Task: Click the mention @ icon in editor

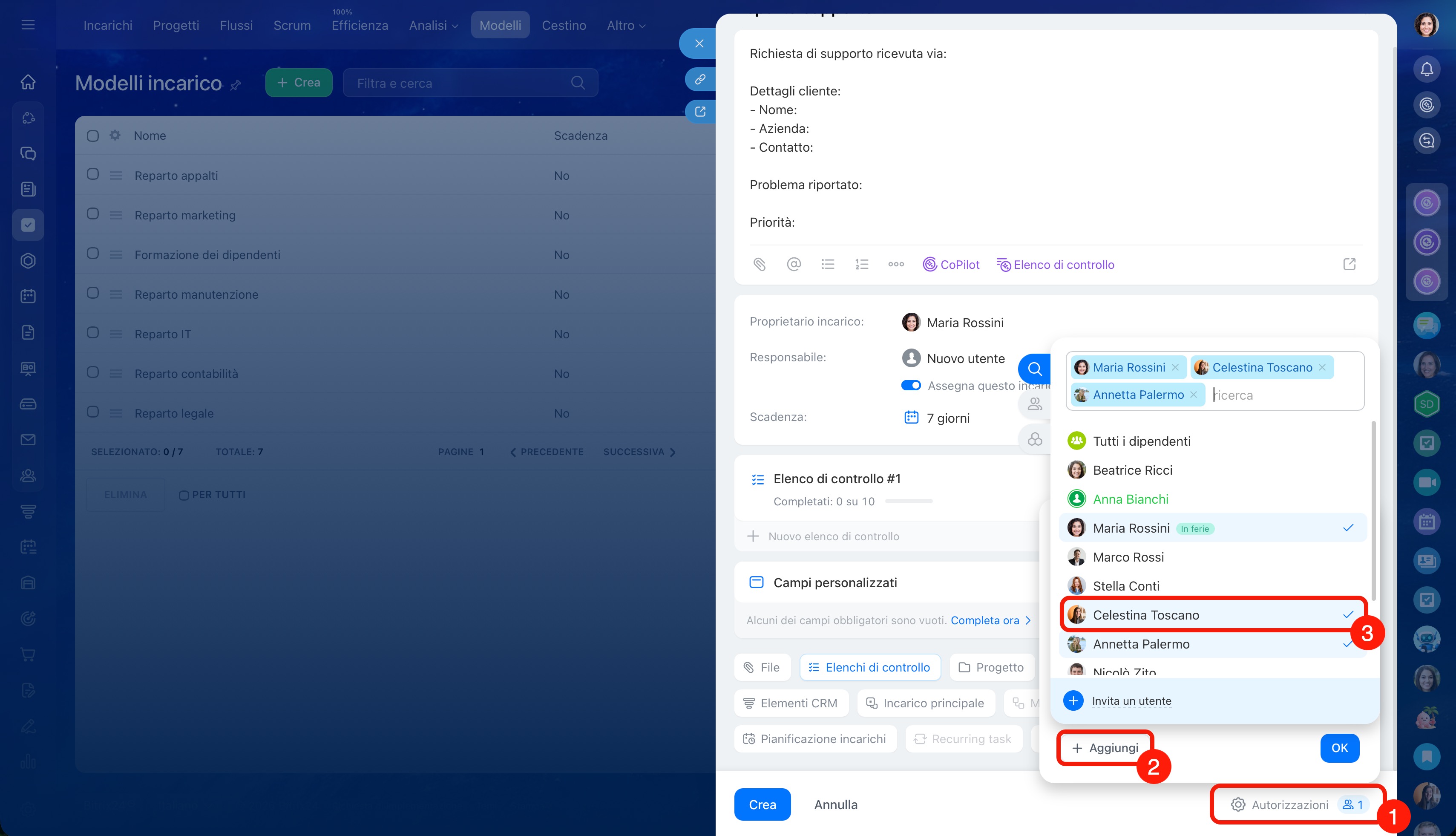Action: click(x=794, y=264)
